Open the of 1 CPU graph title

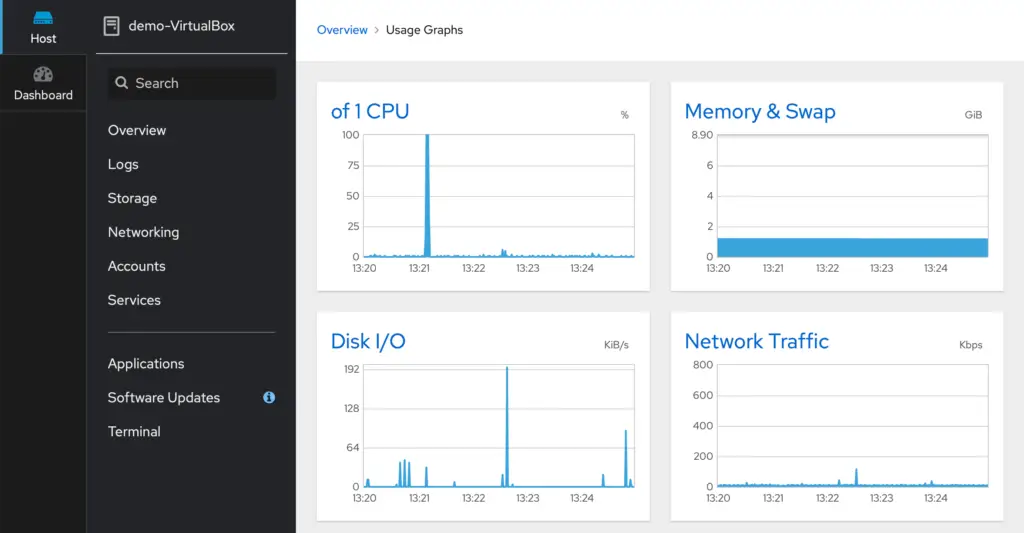tap(370, 111)
